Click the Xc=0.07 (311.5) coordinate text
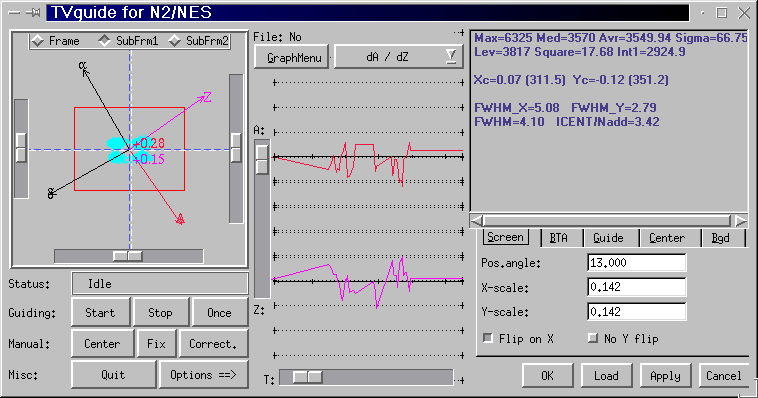The width and height of the screenshot is (758, 398). [x=520, y=80]
